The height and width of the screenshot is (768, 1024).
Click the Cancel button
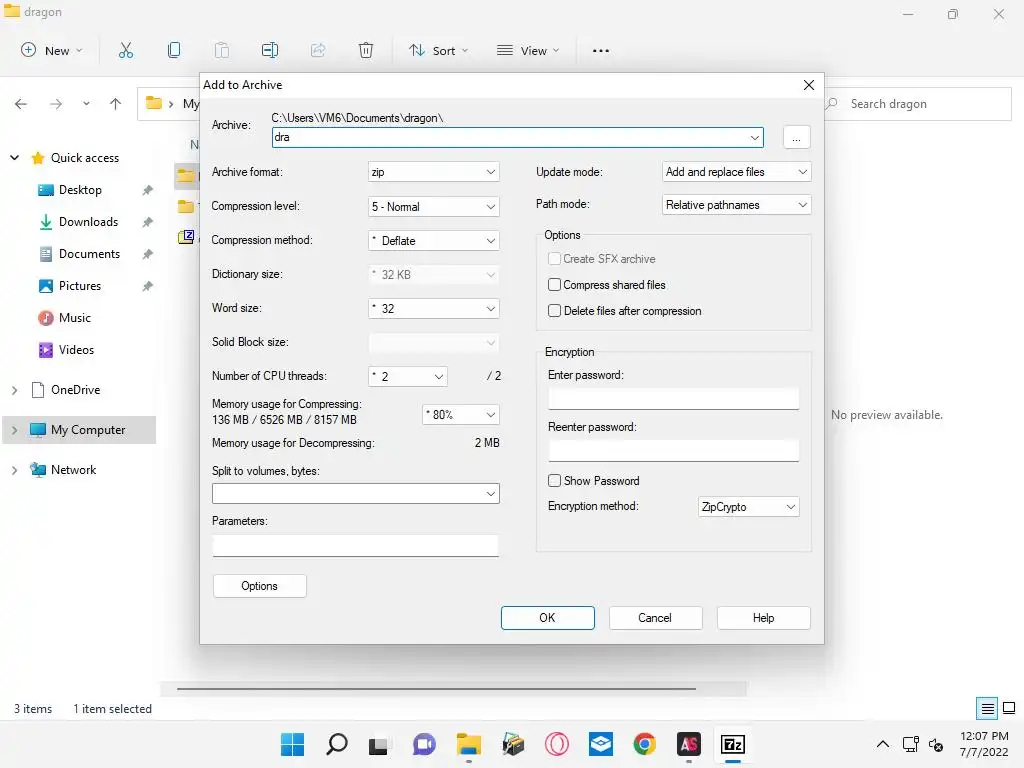655,618
